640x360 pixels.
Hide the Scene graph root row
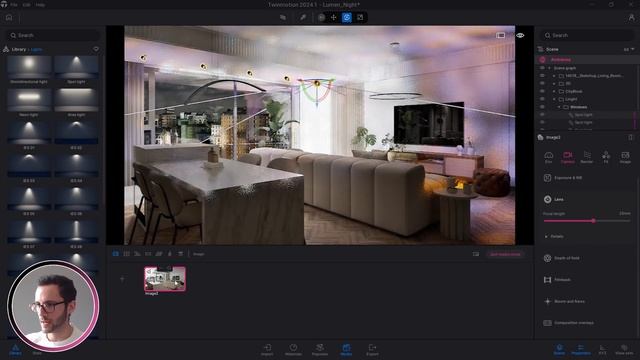pyautogui.click(x=542, y=68)
